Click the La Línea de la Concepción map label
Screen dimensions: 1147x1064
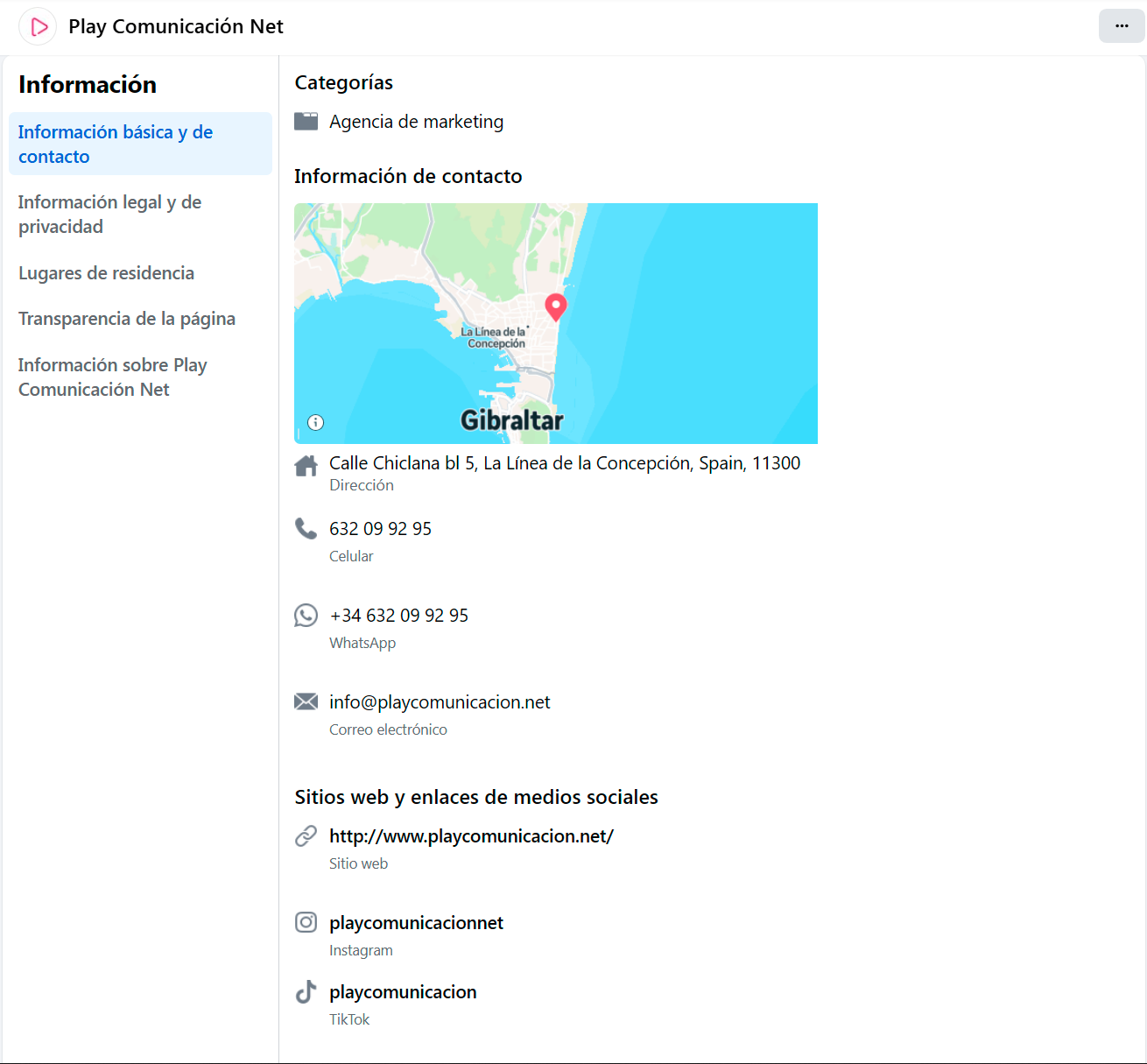click(x=495, y=337)
